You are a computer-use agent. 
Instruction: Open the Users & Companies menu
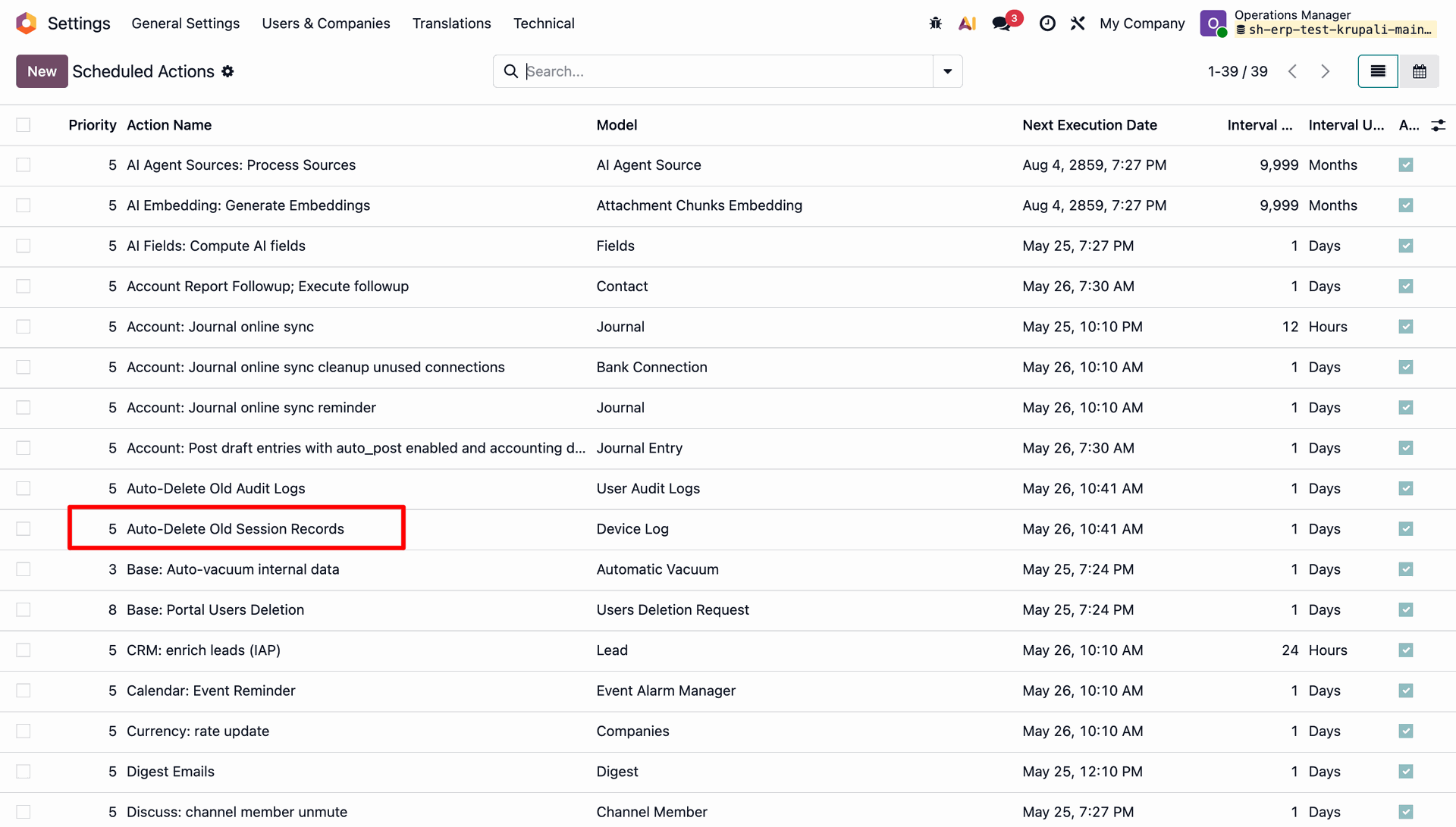point(326,23)
